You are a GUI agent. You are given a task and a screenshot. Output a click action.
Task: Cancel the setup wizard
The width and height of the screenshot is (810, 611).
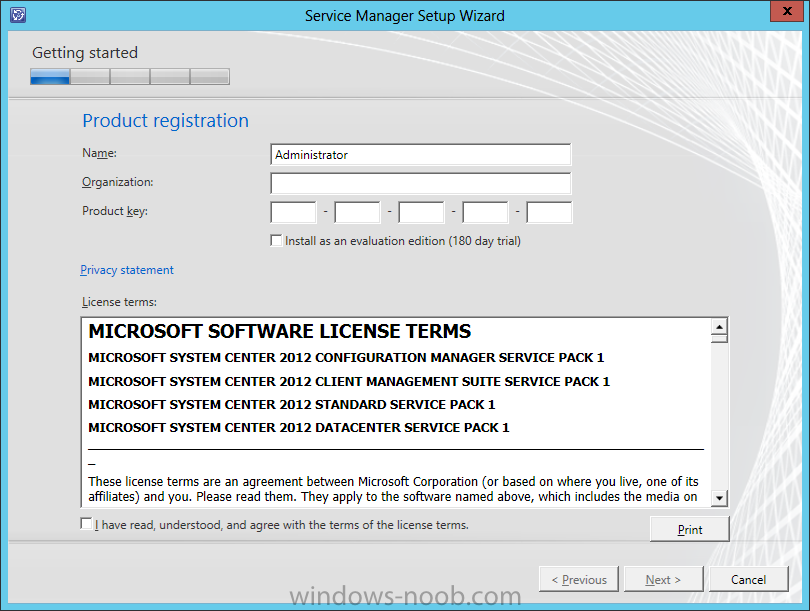(x=749, y=579)
